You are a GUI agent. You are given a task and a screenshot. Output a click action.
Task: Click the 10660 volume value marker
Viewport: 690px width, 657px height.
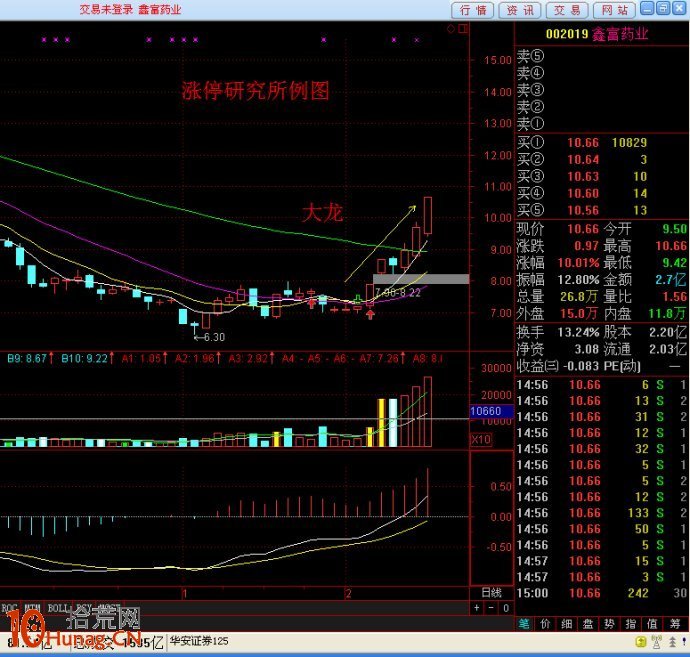[x=491, y=411]
